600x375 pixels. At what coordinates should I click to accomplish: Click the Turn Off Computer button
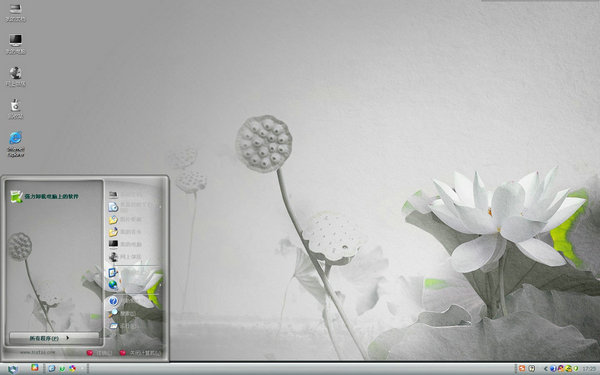pos(140,353)
